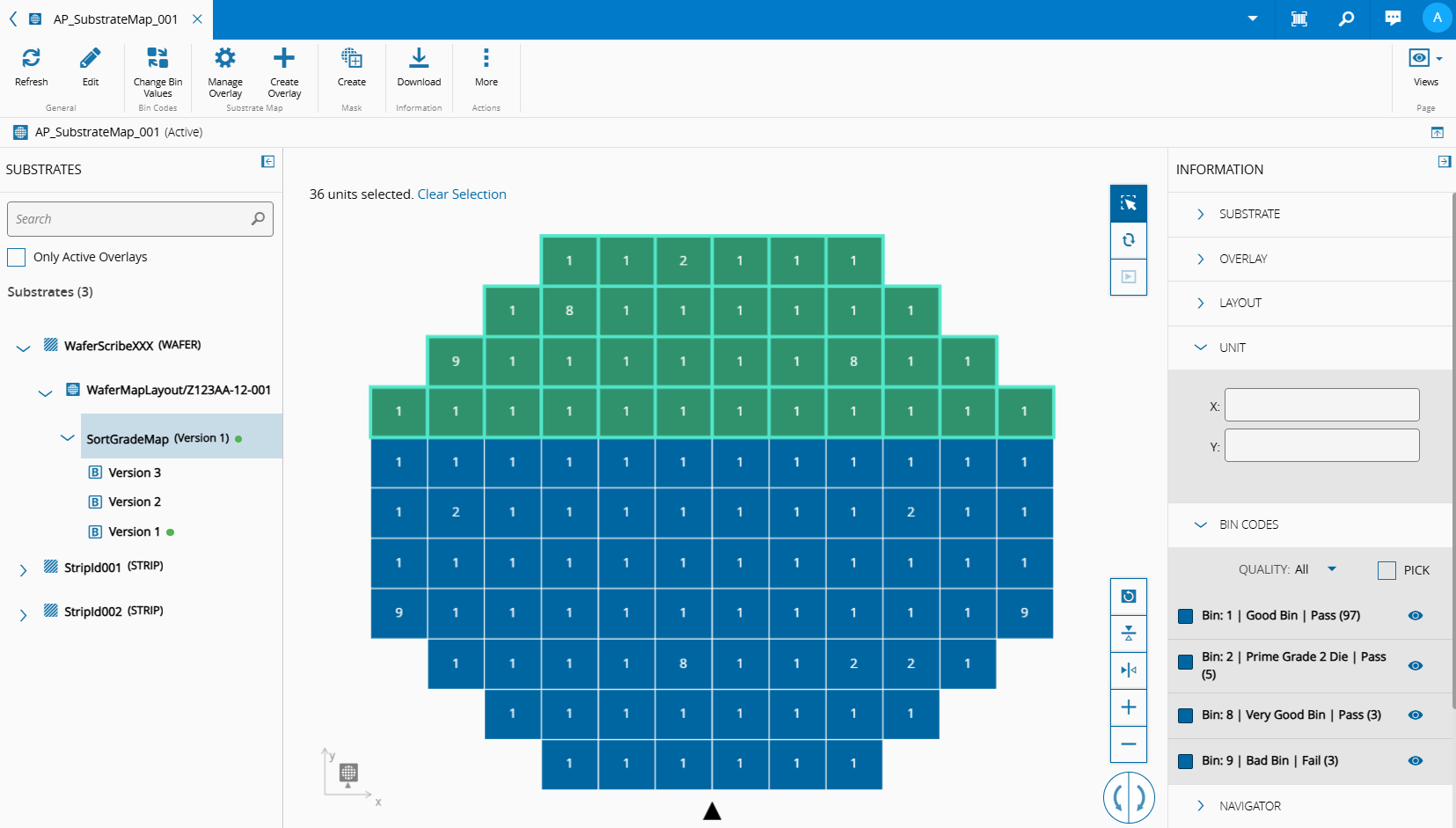
Task: Select Version 2 in the tree
Action: coord(135,502)
